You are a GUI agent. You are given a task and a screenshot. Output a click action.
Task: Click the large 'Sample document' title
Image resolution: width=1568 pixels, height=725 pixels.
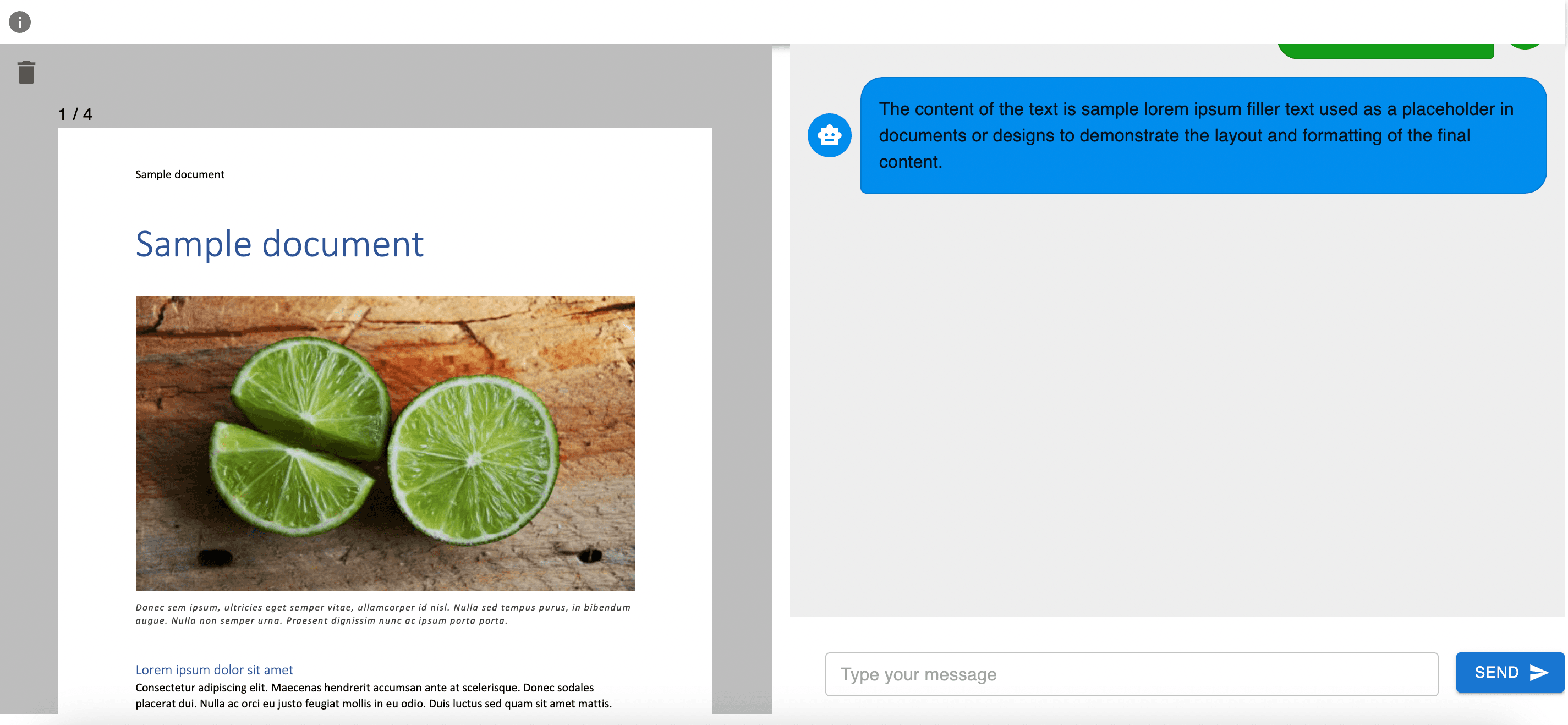(x=279, y=244)
